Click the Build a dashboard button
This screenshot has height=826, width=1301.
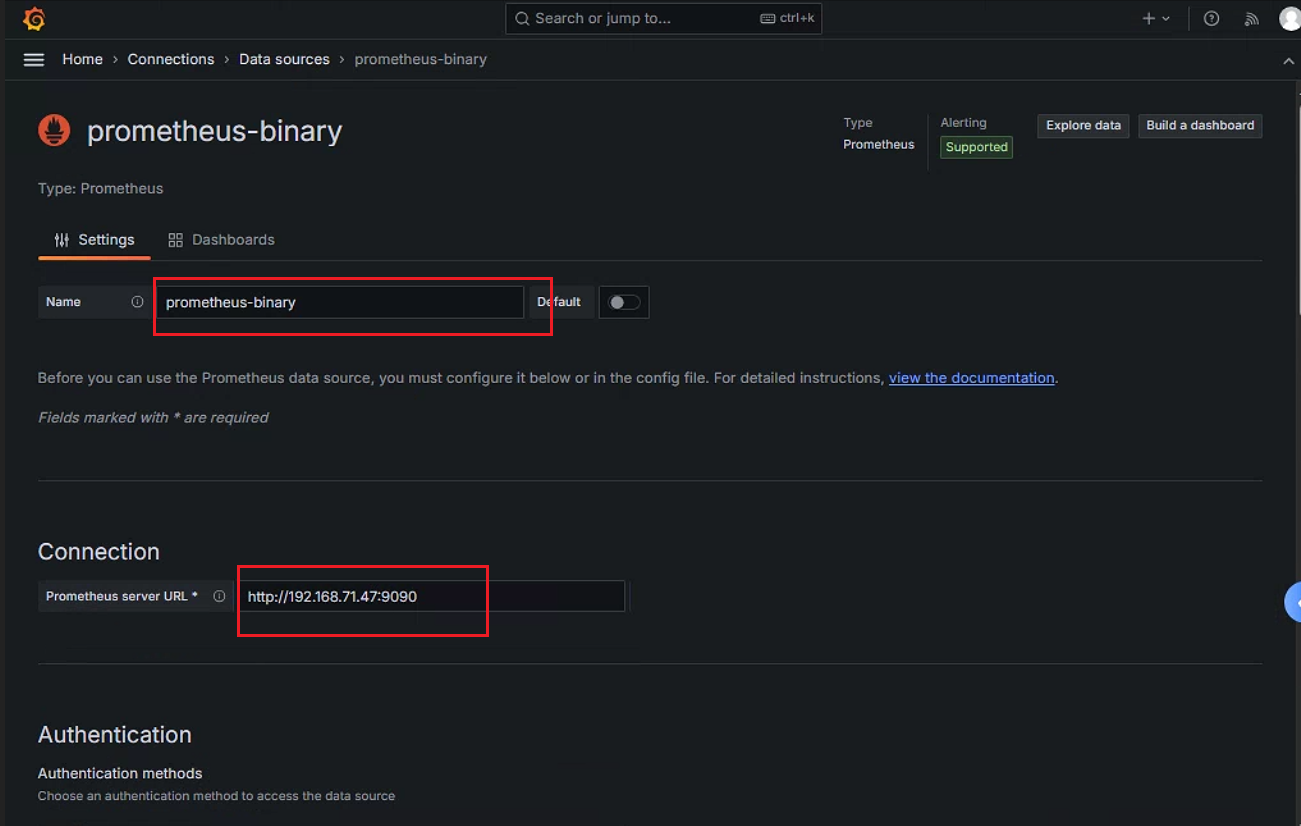coord(1200,126)
